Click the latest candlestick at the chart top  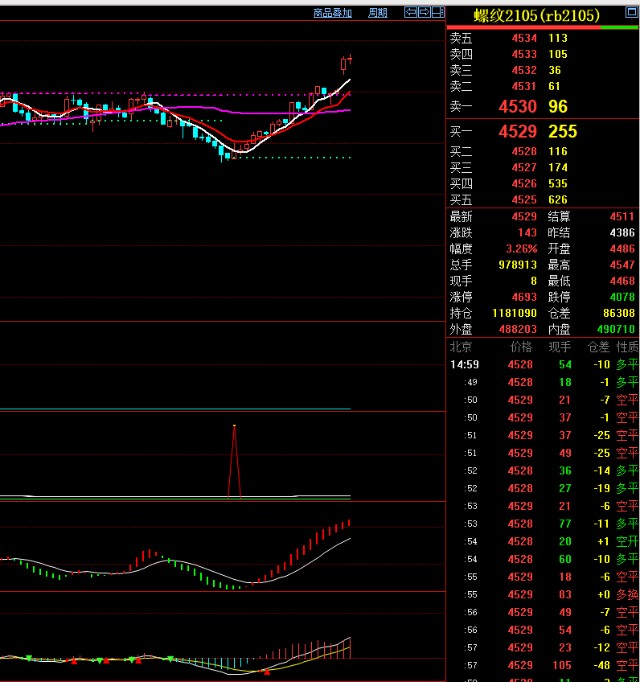point(345,64)
